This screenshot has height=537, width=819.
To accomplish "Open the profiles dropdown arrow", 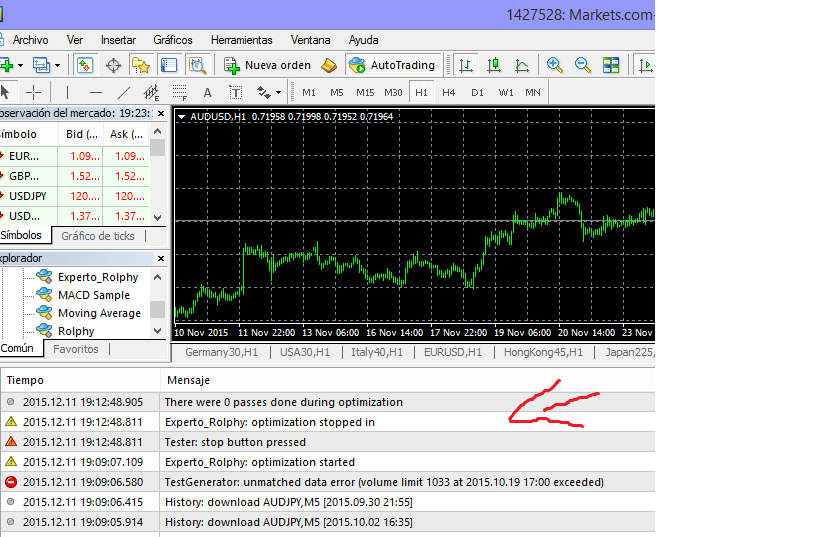I will coord(57,66).
